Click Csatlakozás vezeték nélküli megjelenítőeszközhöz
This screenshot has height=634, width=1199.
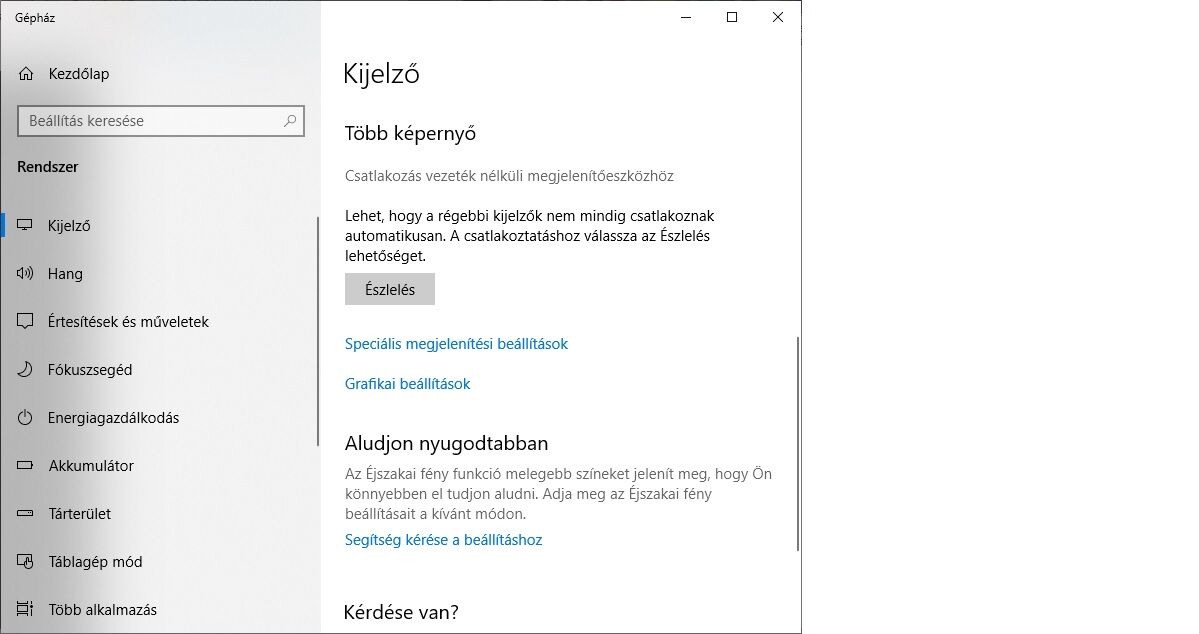coord(509,176)
